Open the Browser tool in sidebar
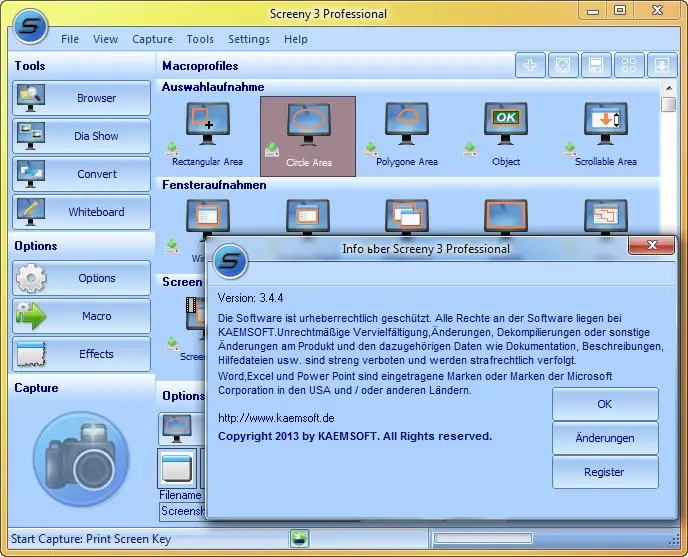This screenshot has width=688, height=557. pyautogui.click(x=82, y=98)
